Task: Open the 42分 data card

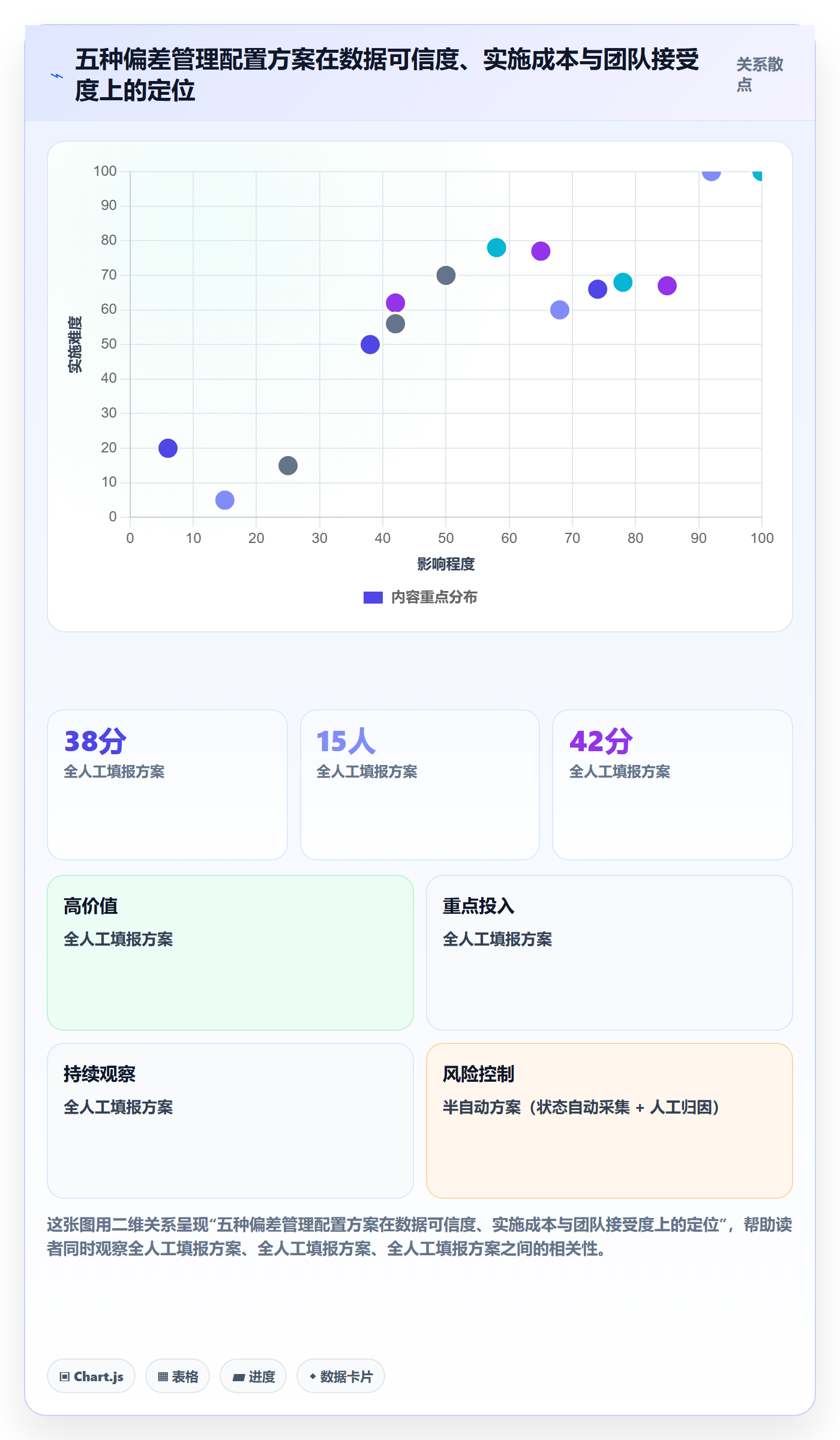Action: pyautogui.click(x=673, y=785)
